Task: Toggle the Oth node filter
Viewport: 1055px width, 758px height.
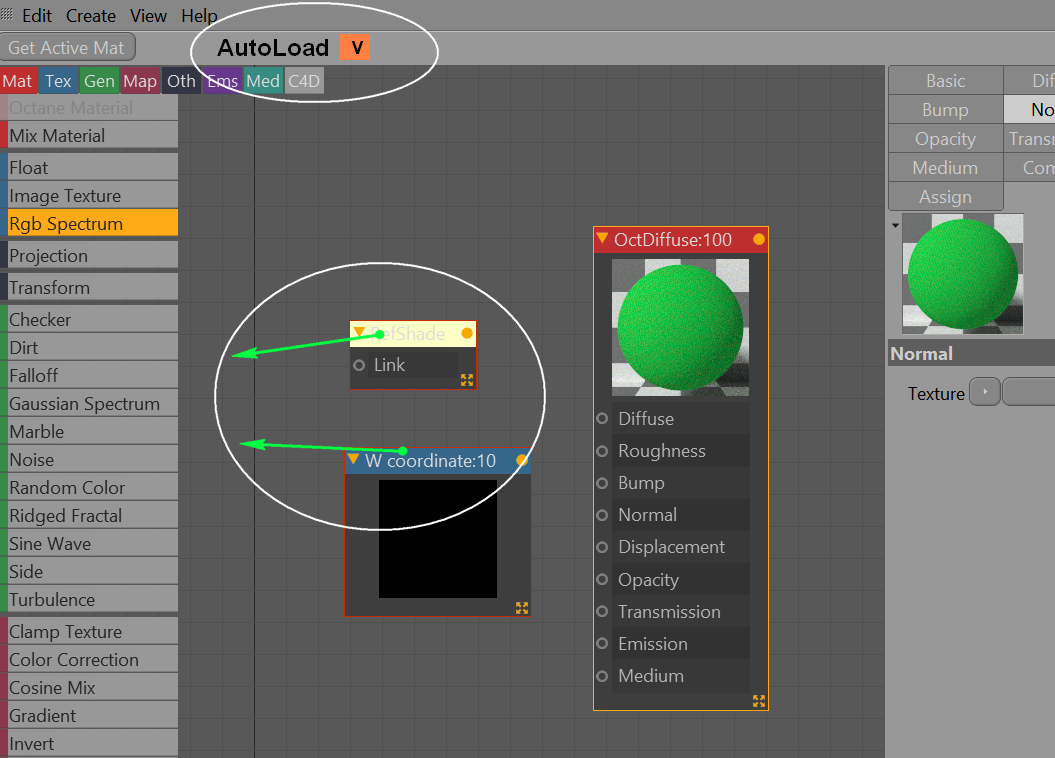Action: click(x=181, y=81)
